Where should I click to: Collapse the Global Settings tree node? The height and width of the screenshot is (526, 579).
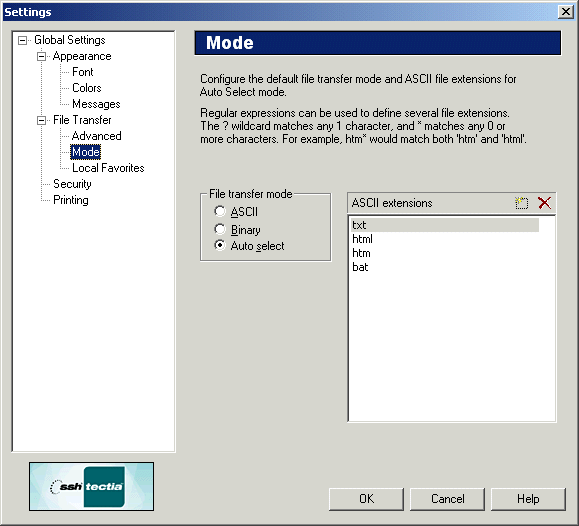pos(23,40)
